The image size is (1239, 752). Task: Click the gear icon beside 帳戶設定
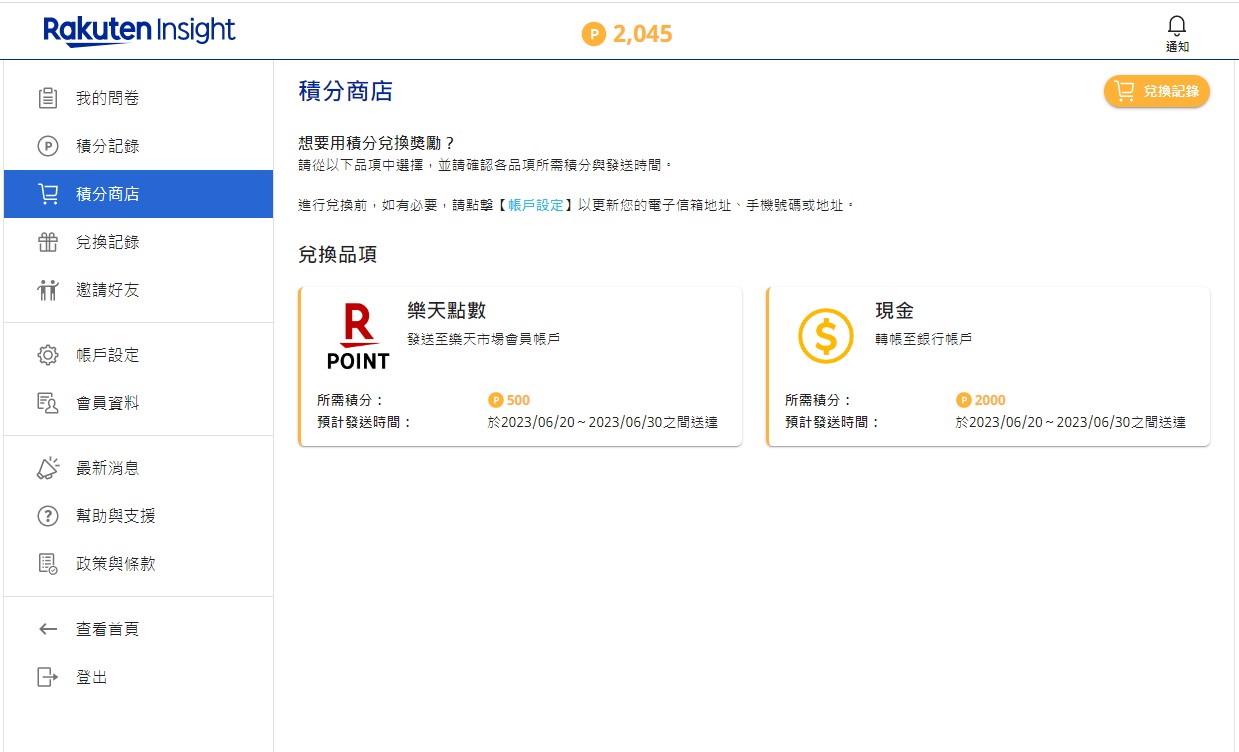pos(48,355)
